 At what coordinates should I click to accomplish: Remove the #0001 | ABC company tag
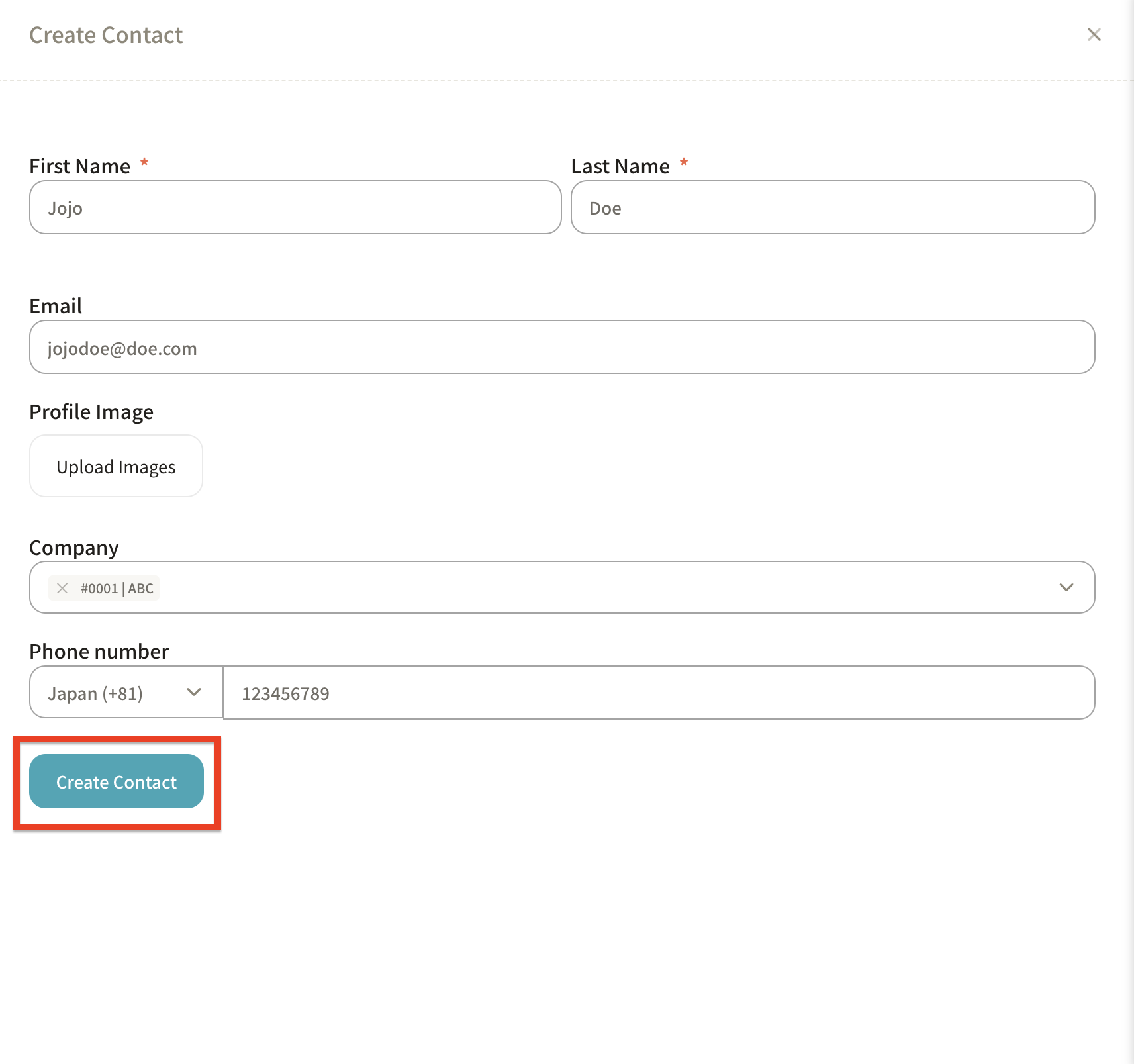pyautogui.click(x=62, y=588)
